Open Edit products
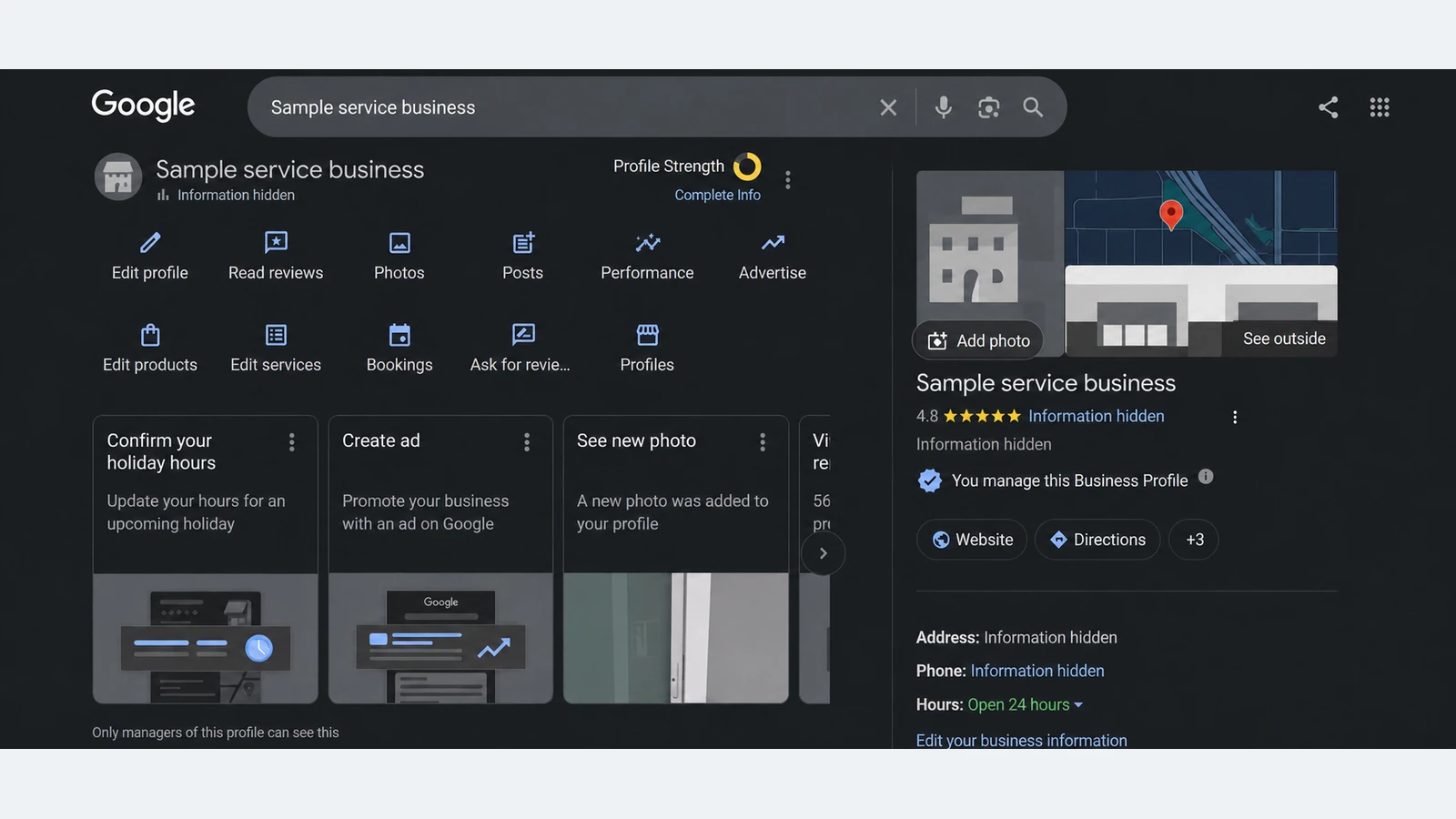The image size is (1456, 819). point(150,348)
